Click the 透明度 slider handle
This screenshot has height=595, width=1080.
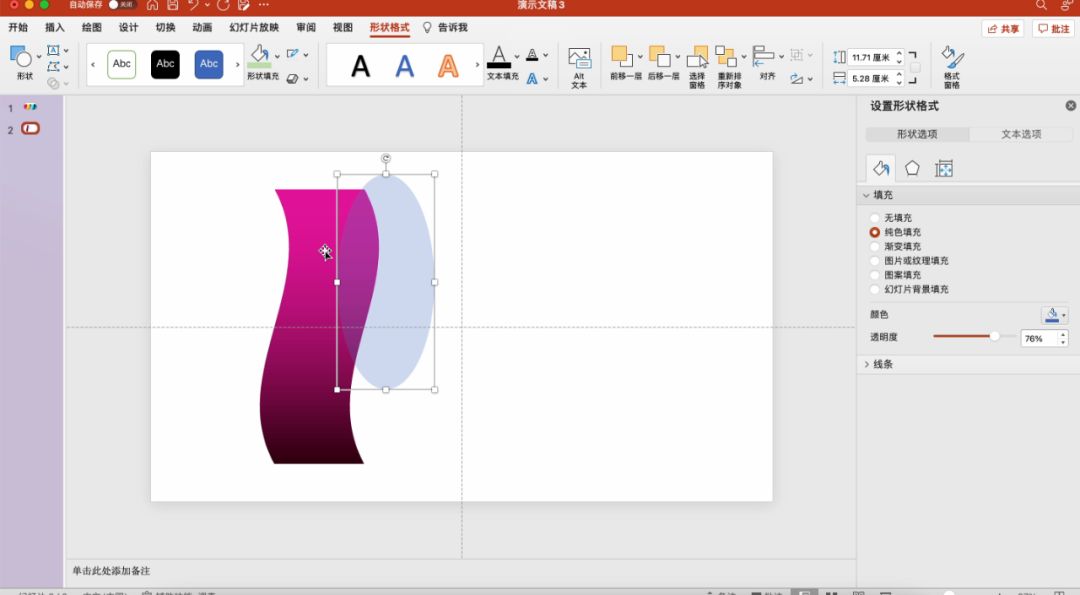(x=994, y=337)
